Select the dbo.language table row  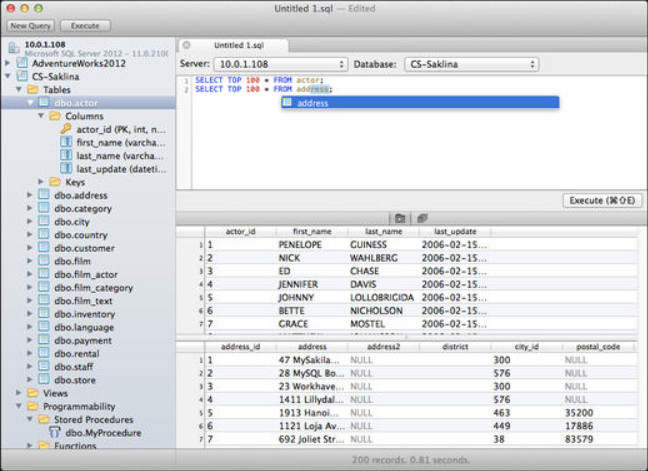click(88, 327)
